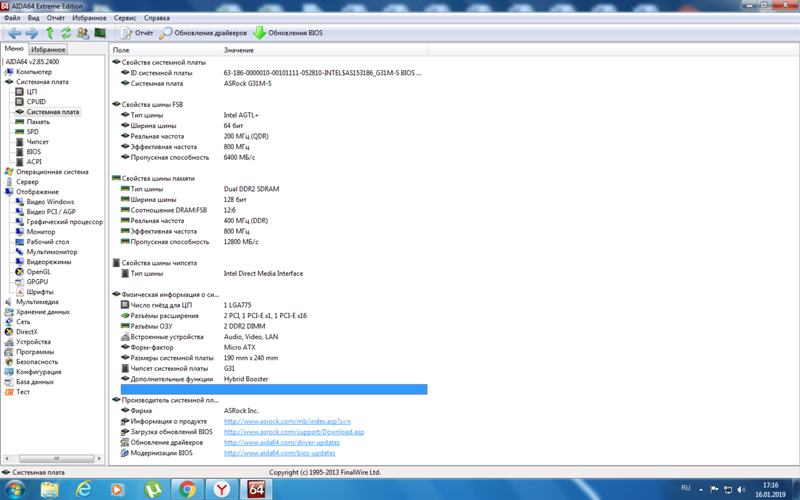The width and height of the screenshot is (800, 500).
Task: Select Конфигурация in the tree
Action: [x=39, y=372]
